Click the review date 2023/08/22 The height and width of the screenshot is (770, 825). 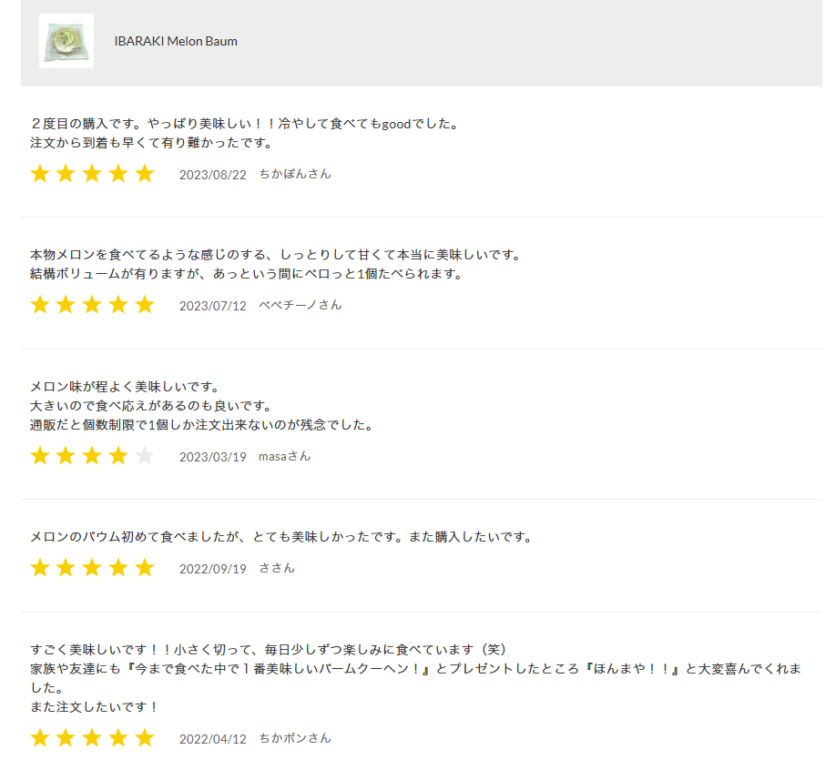click(x=213, y=175)
